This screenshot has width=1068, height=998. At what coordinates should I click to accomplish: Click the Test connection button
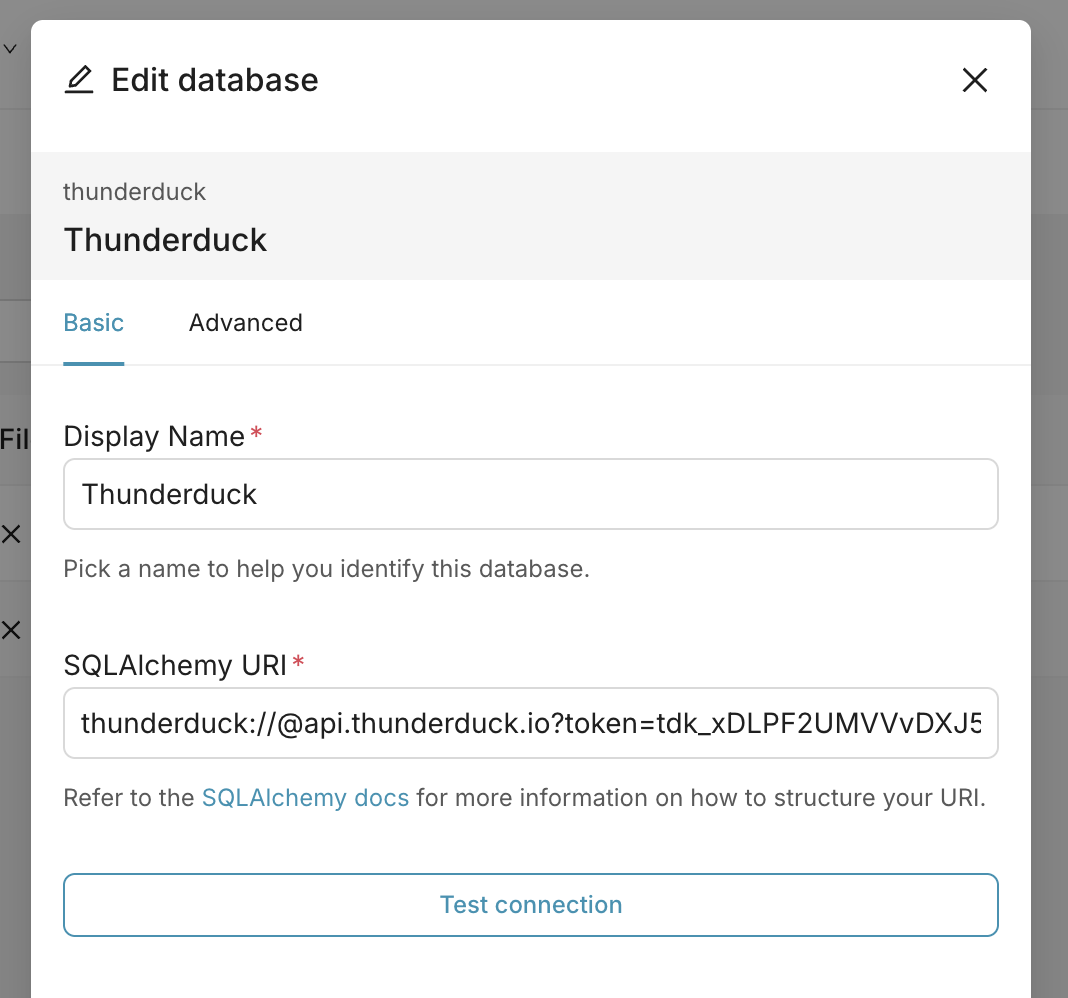pos(531,905)
